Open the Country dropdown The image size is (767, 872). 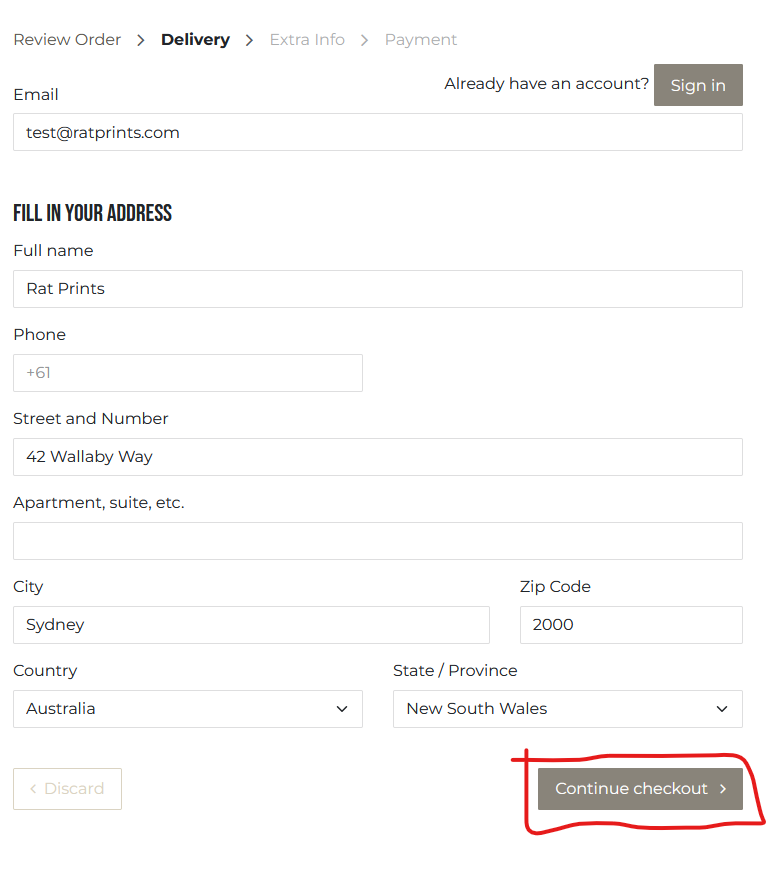(187, 709)
